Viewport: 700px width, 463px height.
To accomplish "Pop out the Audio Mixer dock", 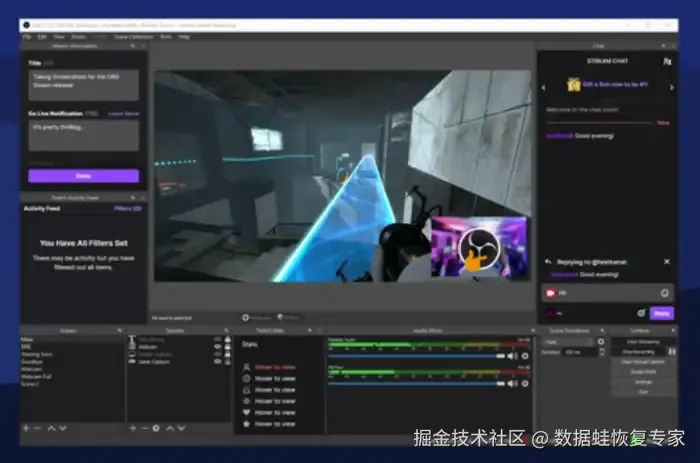I will (x=533, y=330).
